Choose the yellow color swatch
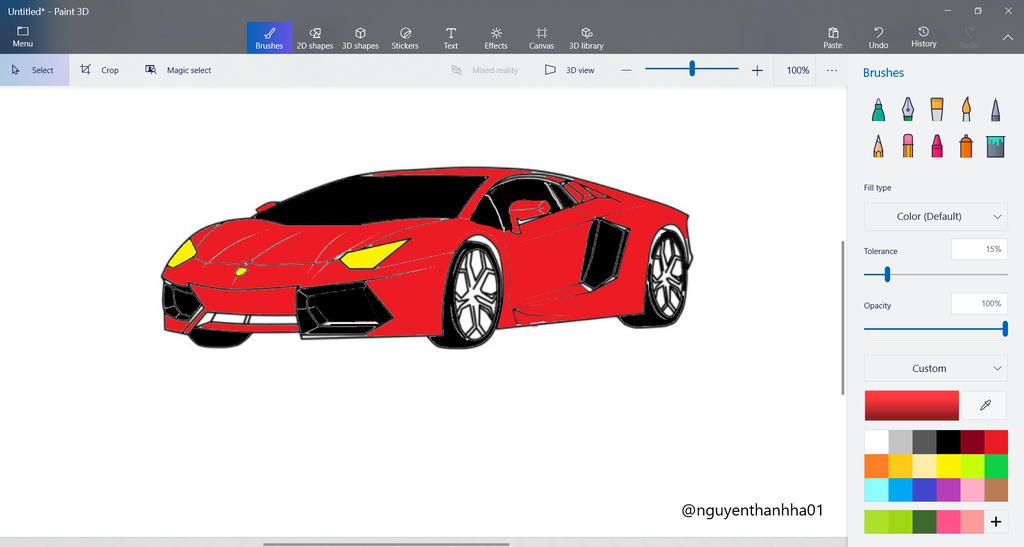 (948, 466)
